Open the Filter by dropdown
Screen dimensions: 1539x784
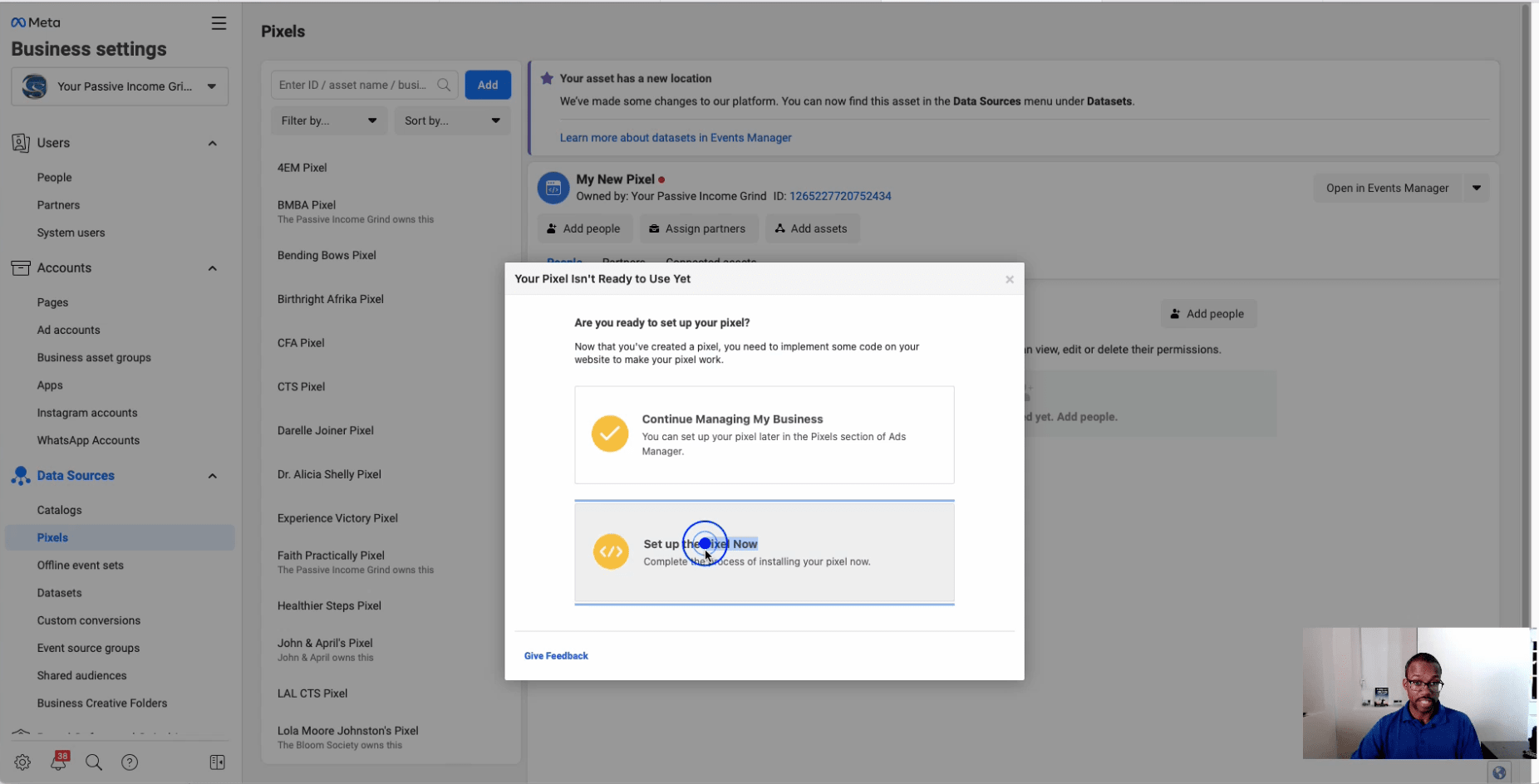pyautogui.click(x=329, y=120)
